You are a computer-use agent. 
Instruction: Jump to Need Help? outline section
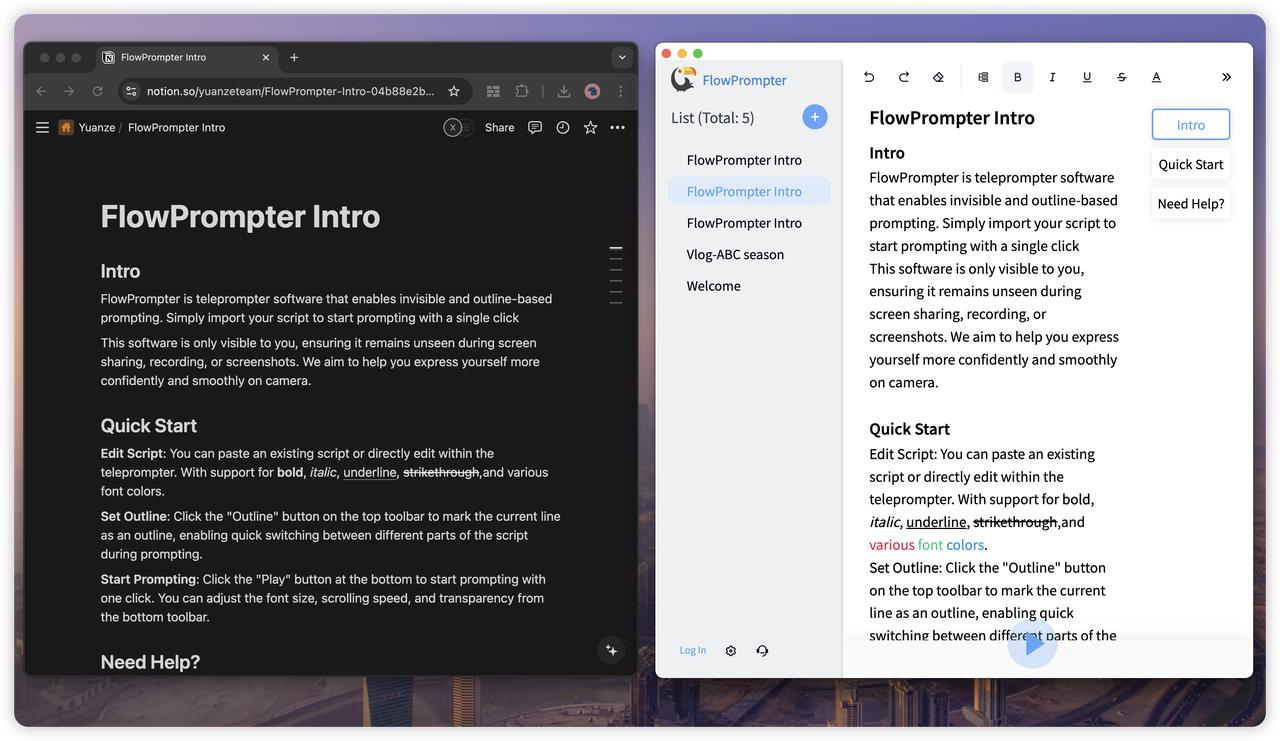[x=1191, y=204]
